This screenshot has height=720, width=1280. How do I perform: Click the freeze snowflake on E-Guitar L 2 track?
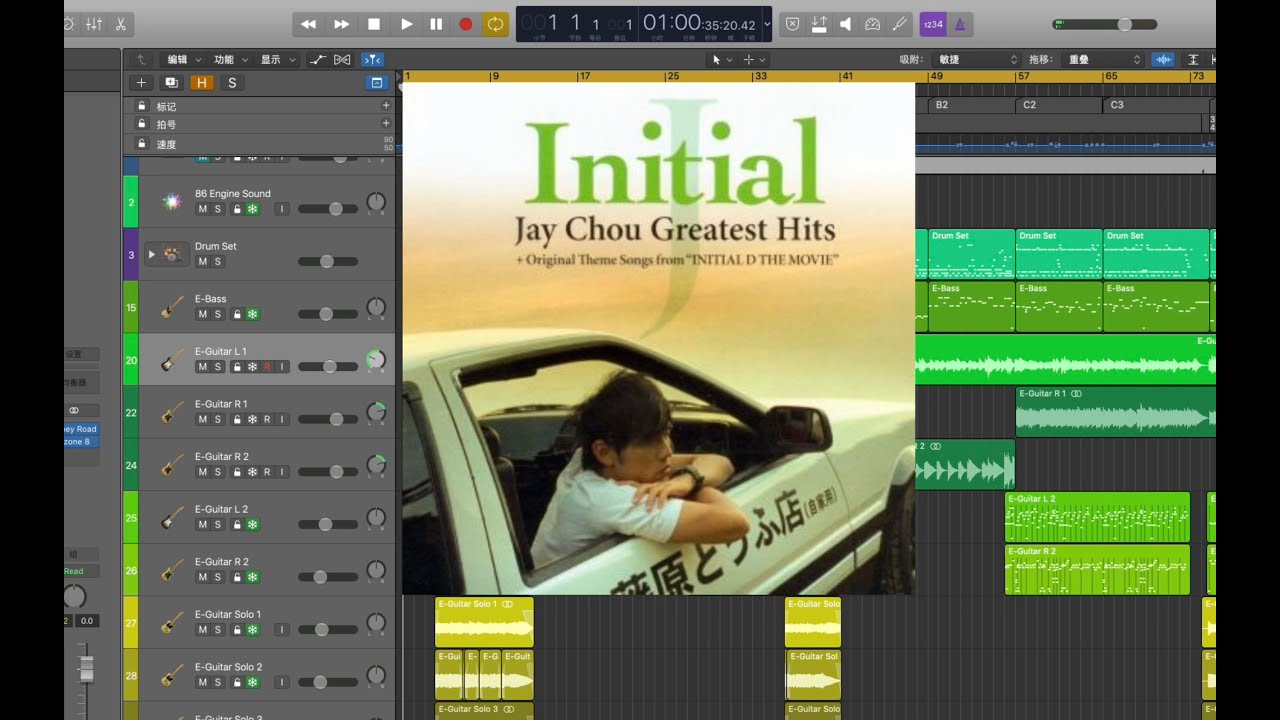(252, 524)
